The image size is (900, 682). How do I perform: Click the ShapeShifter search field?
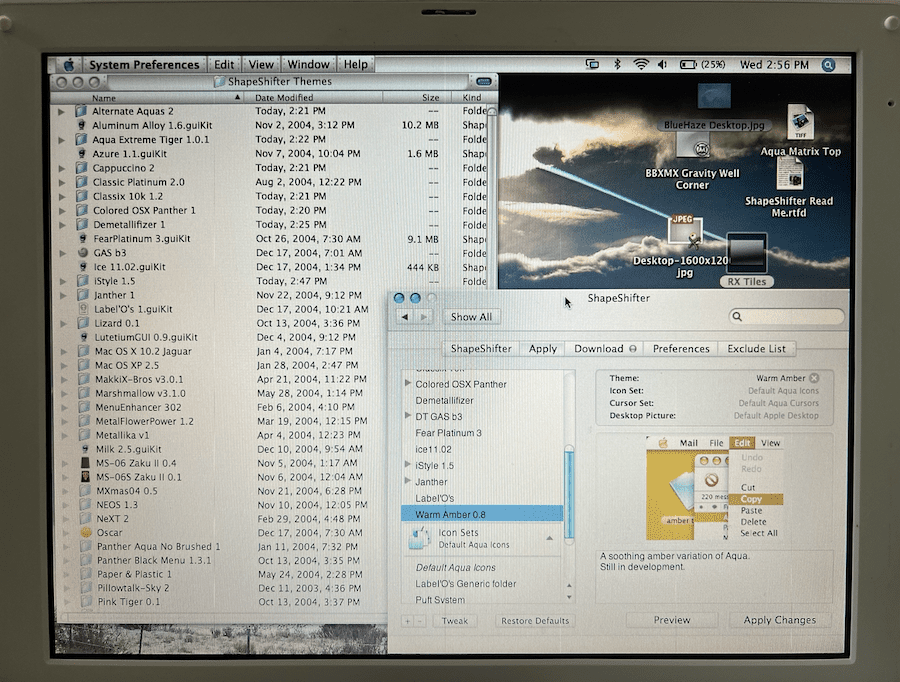tap(786, 316)
